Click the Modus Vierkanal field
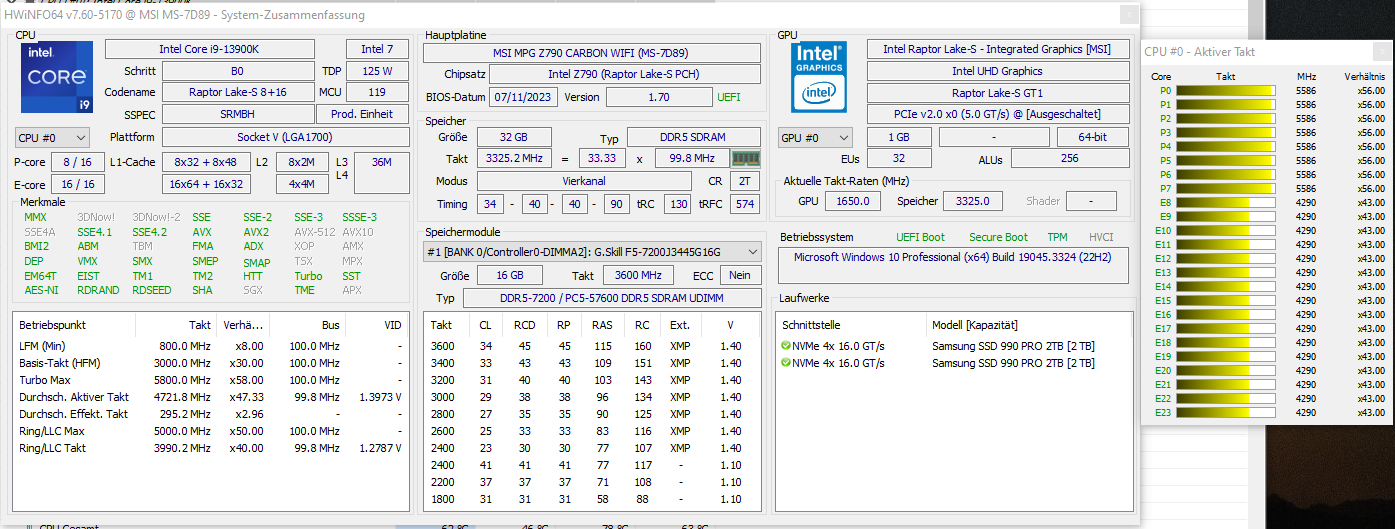The width and height of the screenshot is (1395, 529). coord(584,181)
